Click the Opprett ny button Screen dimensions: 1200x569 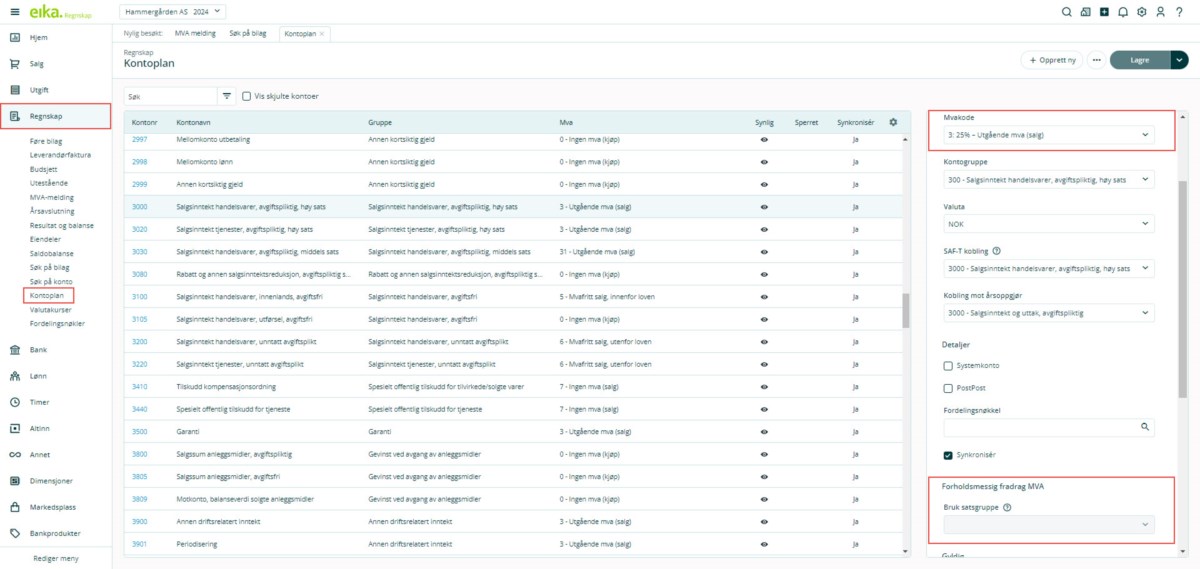(x=1052, y=60)
